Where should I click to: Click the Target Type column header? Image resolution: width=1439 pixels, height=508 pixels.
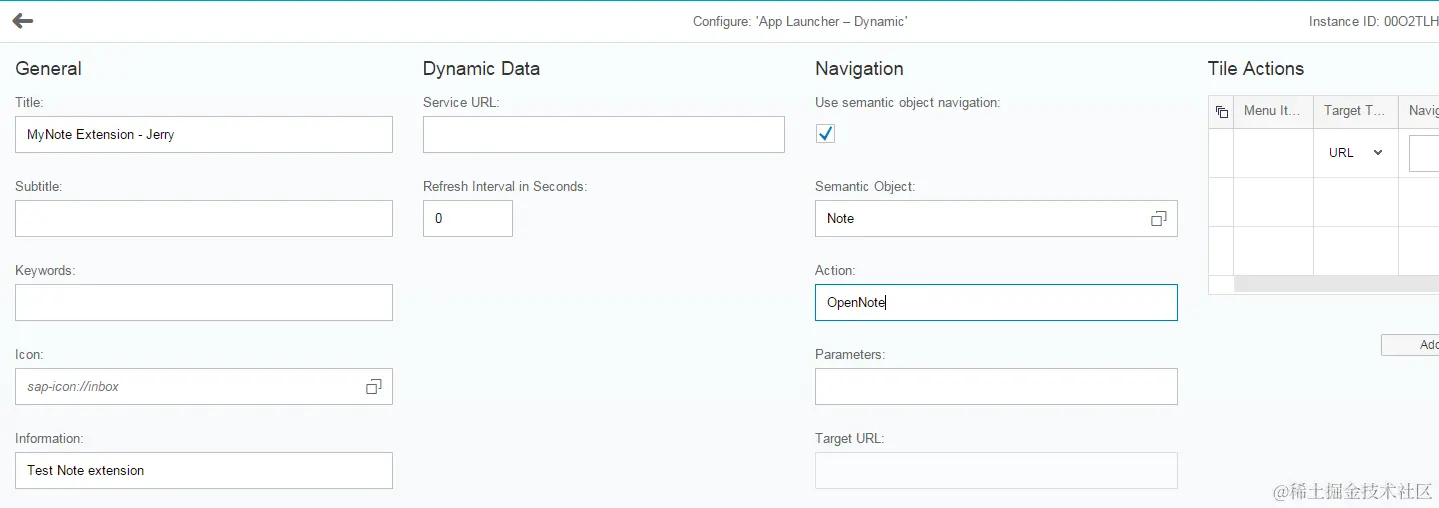coord(1355,111)
